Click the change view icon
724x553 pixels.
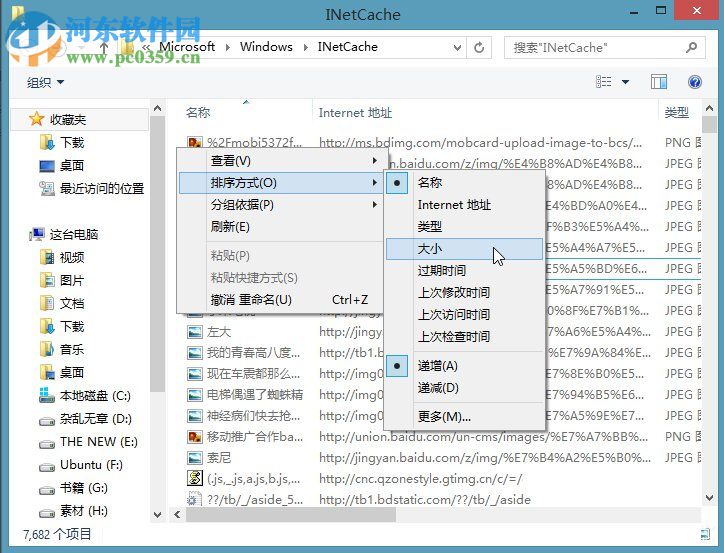(604, 82)
